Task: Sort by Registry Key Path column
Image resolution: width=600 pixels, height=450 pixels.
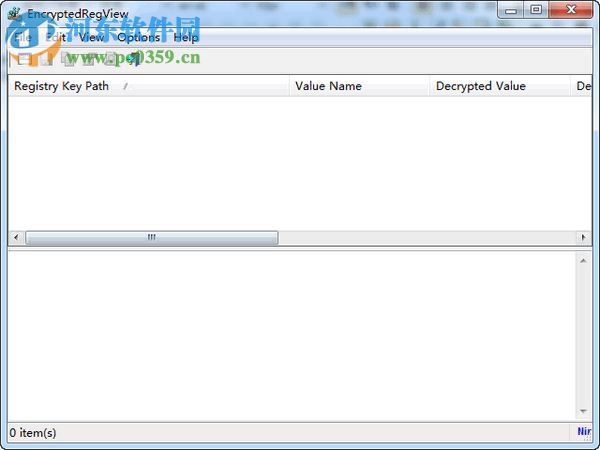Action: point(148,86)
